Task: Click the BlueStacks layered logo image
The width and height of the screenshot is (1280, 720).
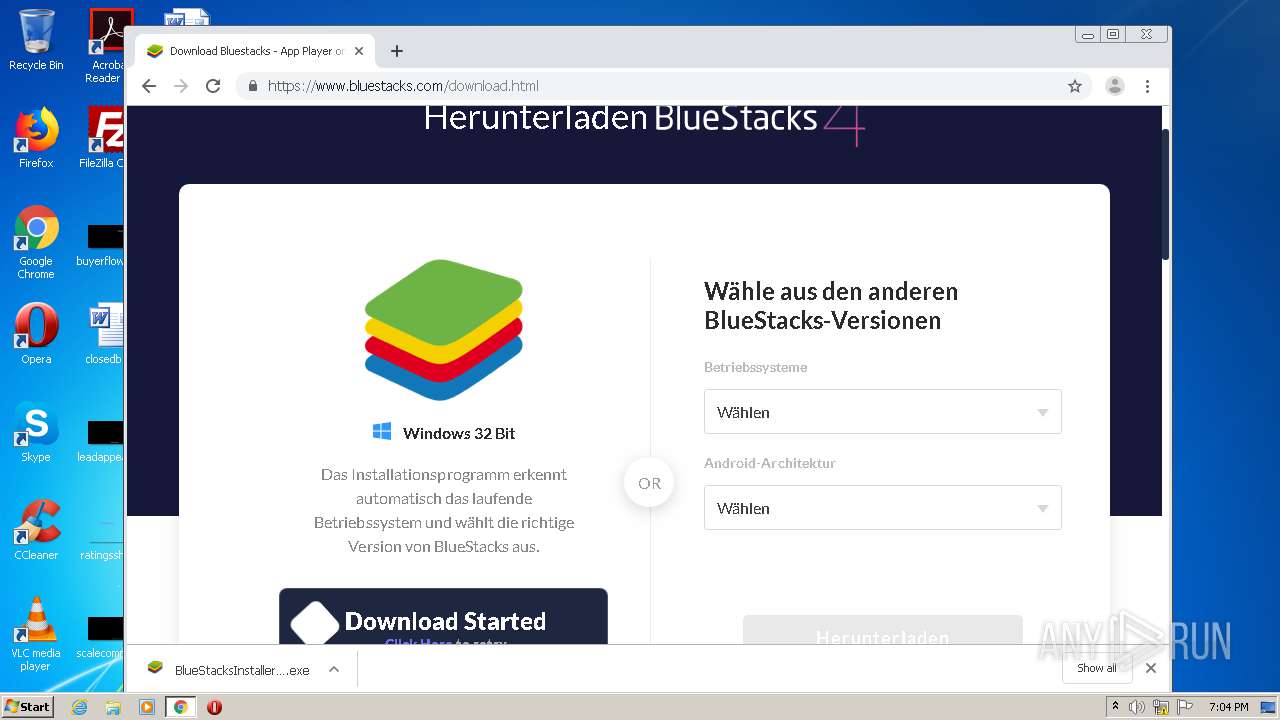Action: pos(444,330)
